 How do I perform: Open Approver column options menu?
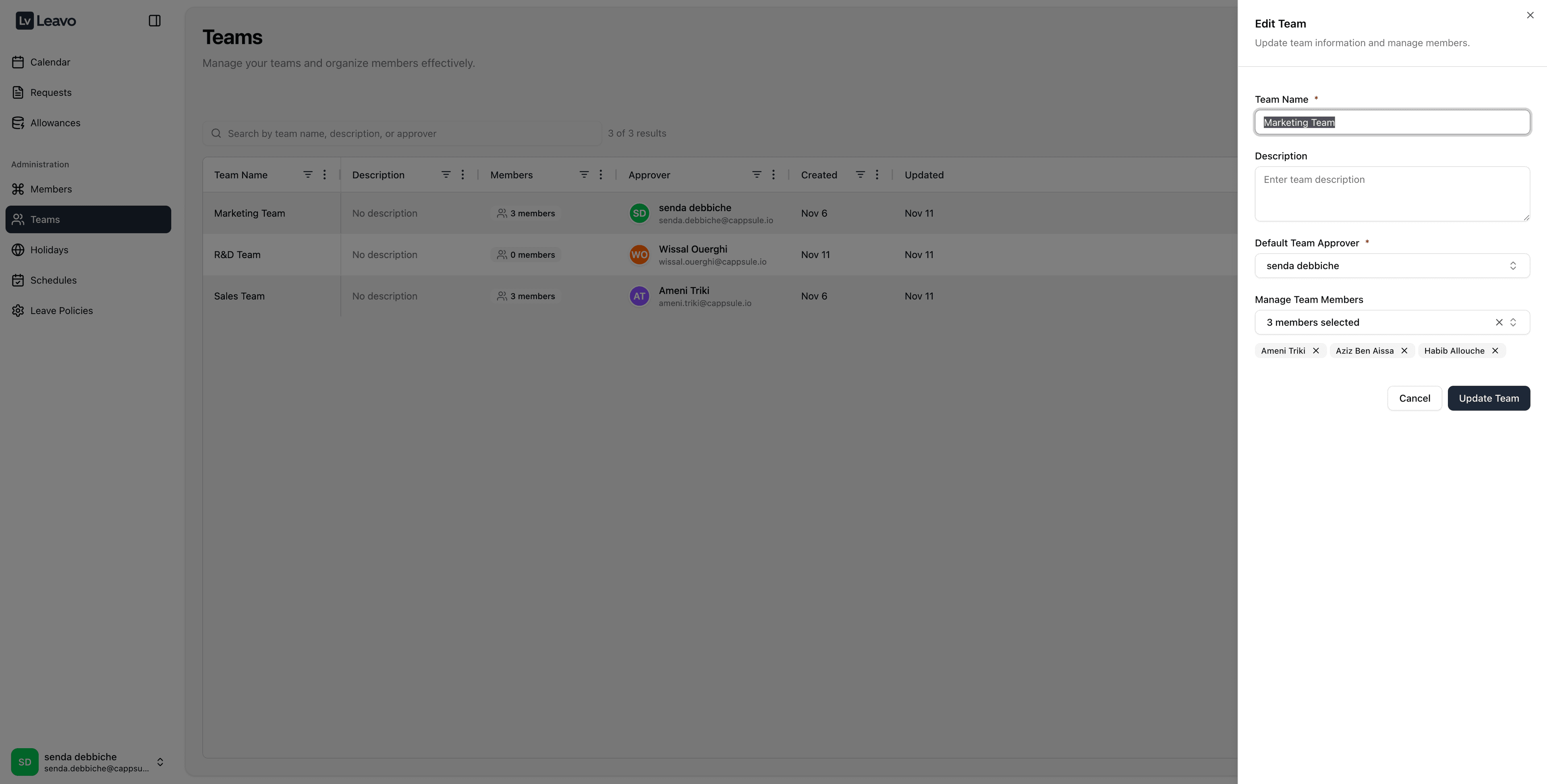pos(773,175)
